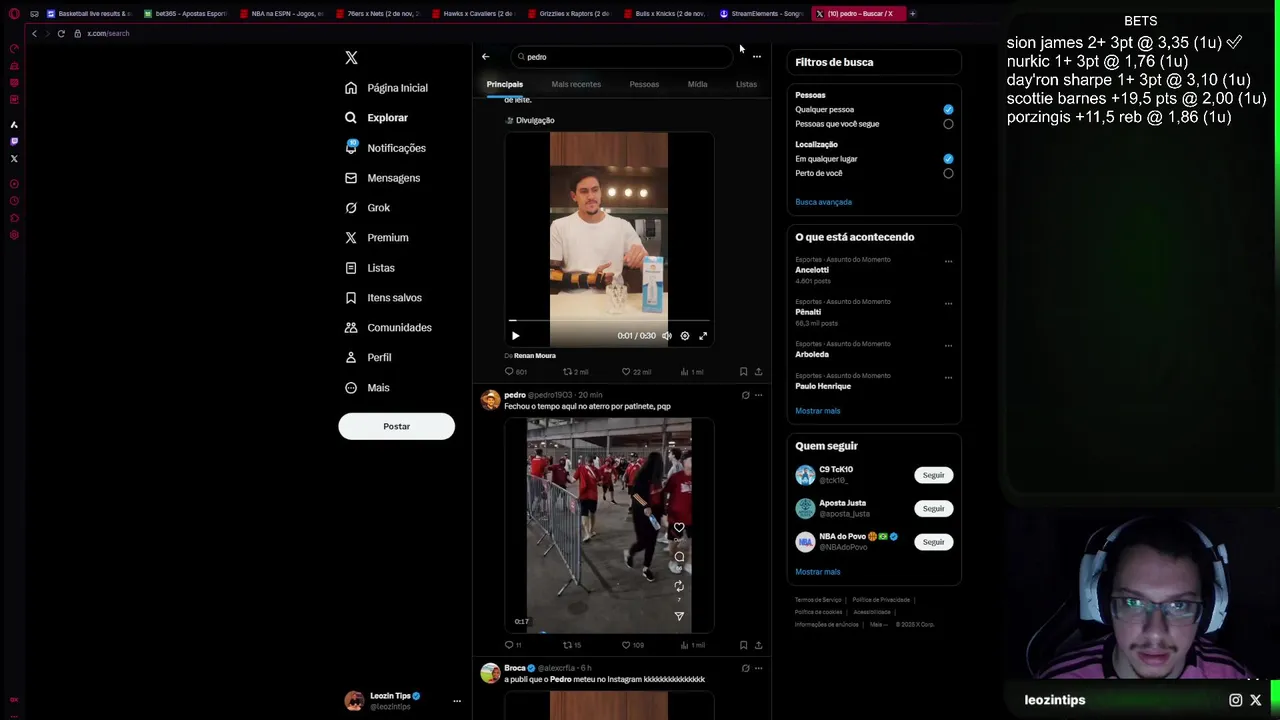
Task: Expand the Mais sidebar menu
Action: tap(367, 388)
